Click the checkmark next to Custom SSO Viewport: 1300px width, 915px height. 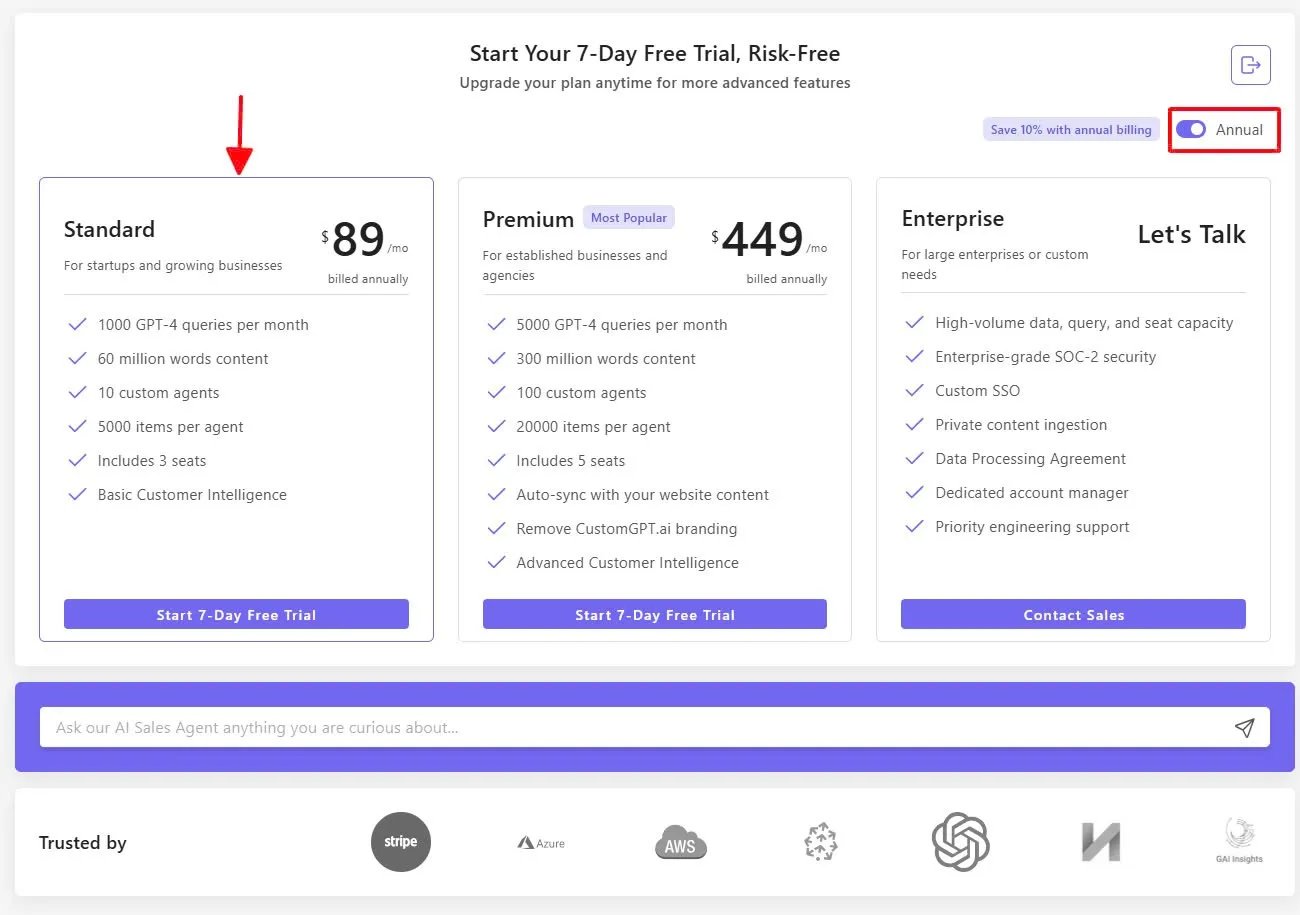[914, 391]
